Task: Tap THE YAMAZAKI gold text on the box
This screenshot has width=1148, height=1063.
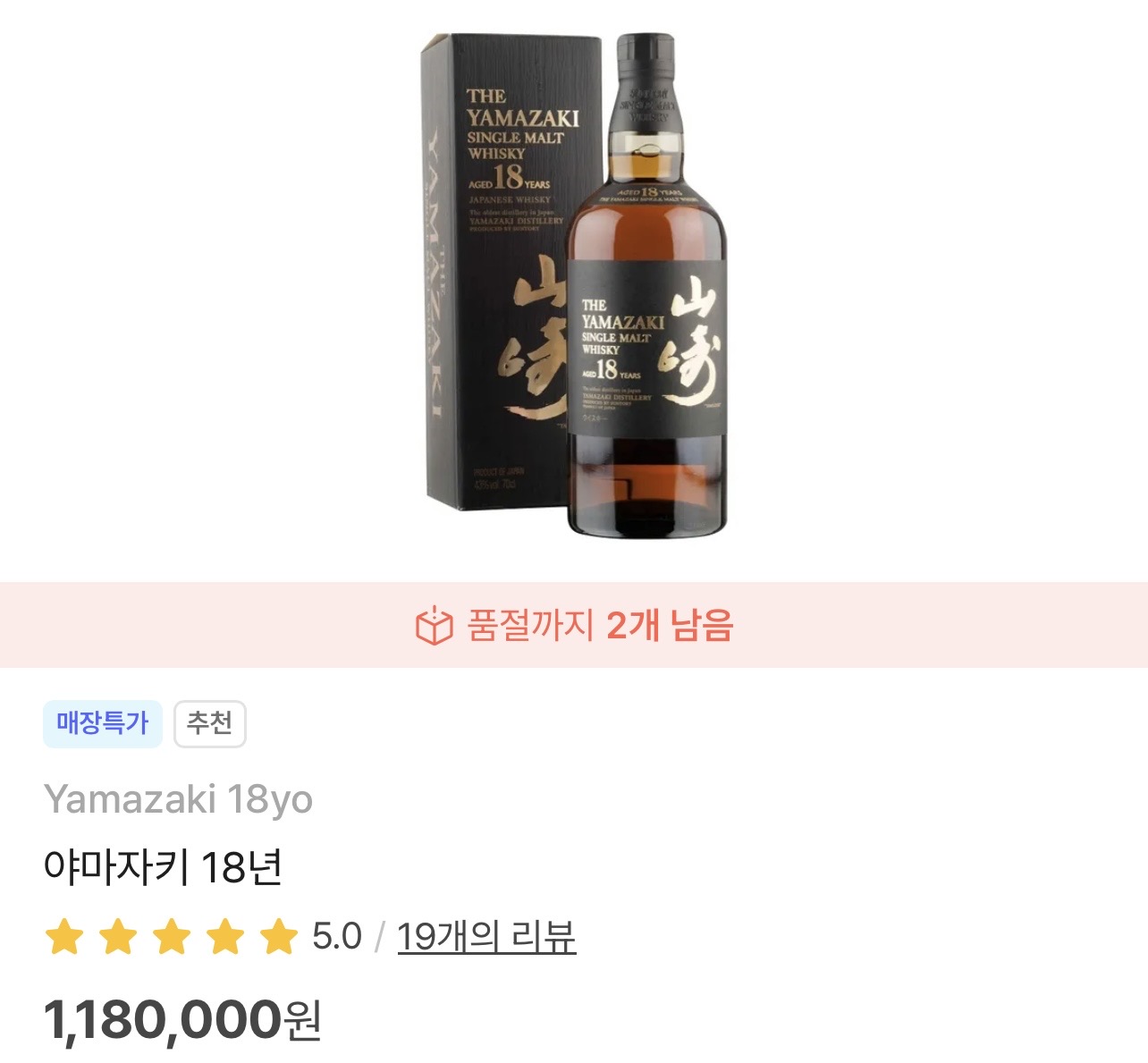Action: (522, 108)
